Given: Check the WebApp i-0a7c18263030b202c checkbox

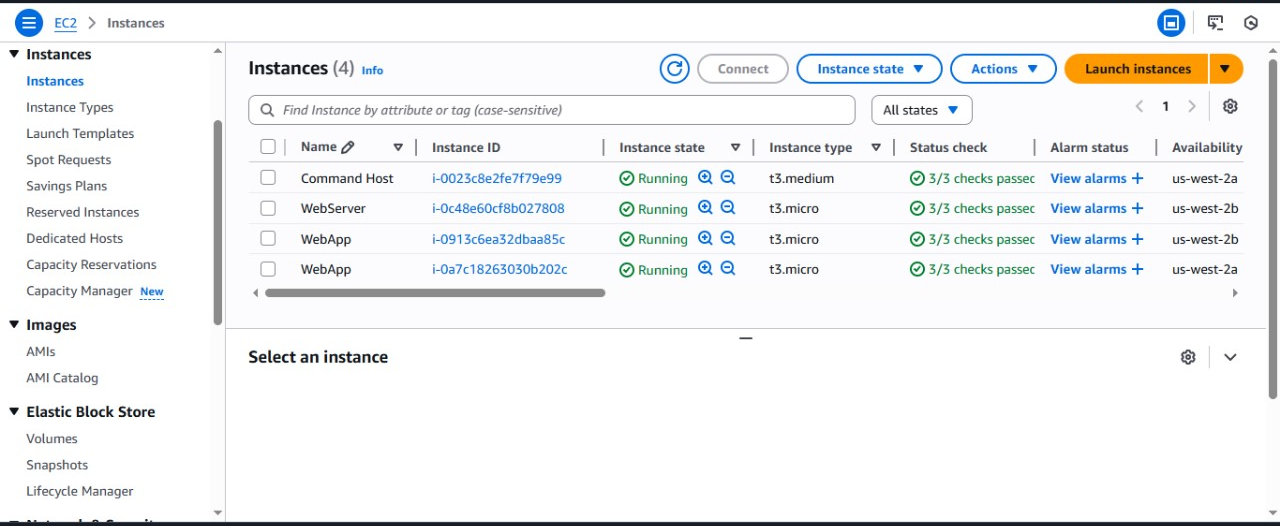Looking at the screenshot, I should 267,269.
